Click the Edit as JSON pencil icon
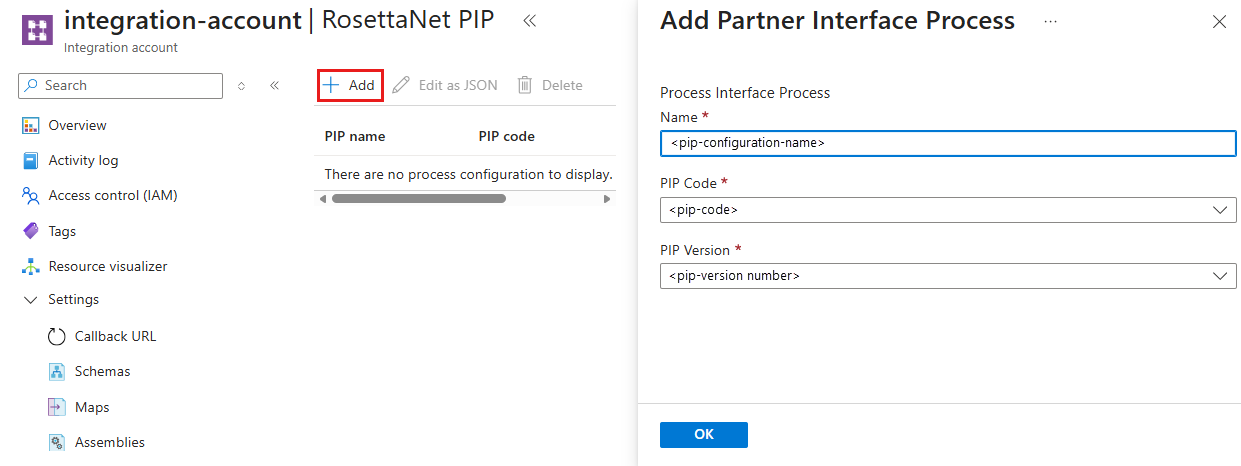This screenshot has height=466, width=1241. coord(401,86)
